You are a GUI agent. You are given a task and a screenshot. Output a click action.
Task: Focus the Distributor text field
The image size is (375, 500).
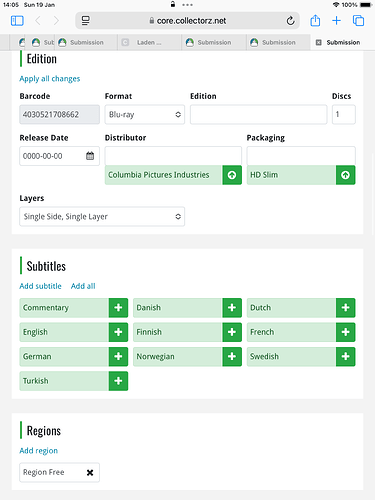coord(173,156)
